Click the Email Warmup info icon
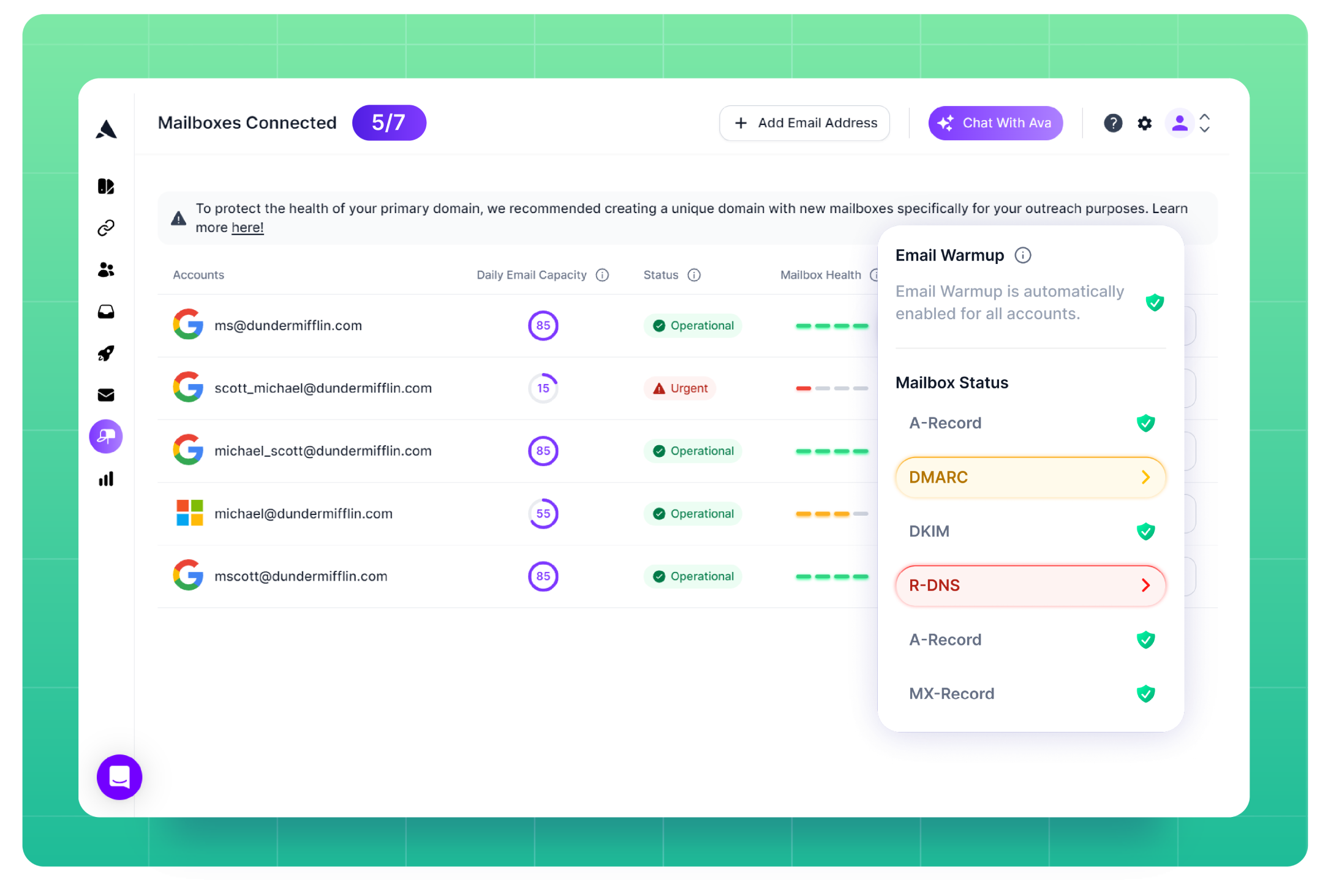 point(1023,255)
